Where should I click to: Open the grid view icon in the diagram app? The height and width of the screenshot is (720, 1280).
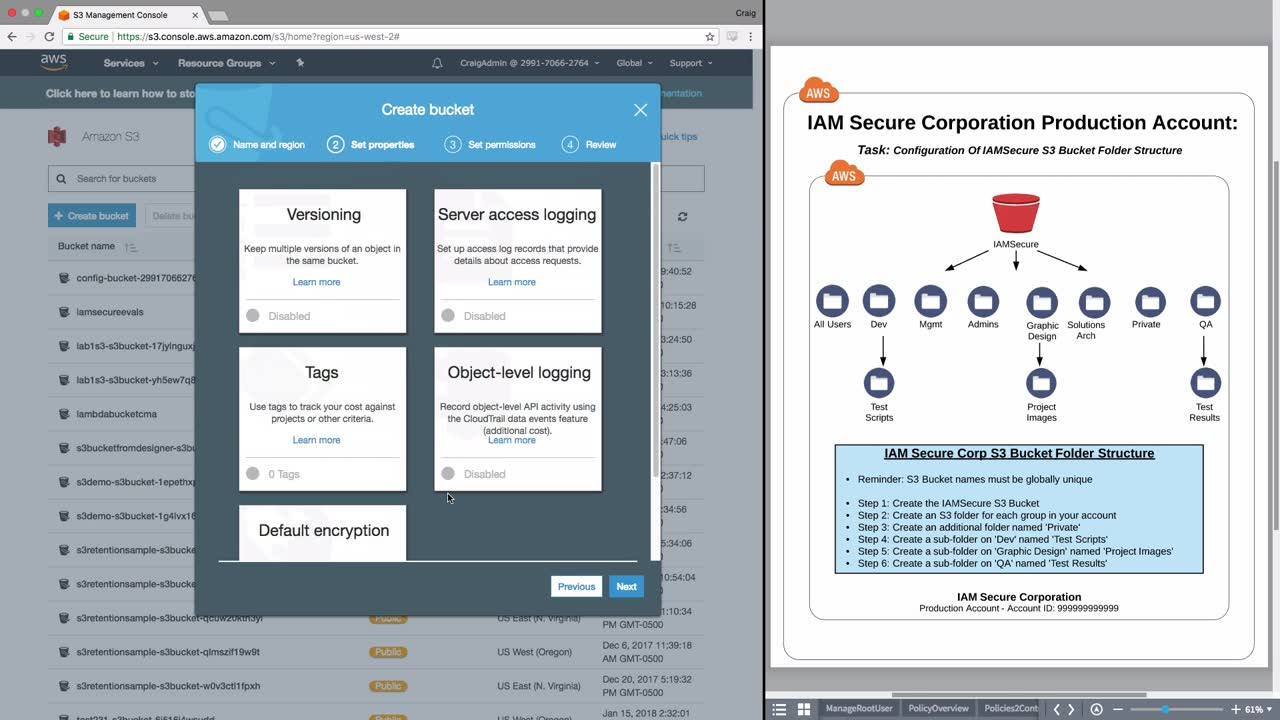(803, 709)
